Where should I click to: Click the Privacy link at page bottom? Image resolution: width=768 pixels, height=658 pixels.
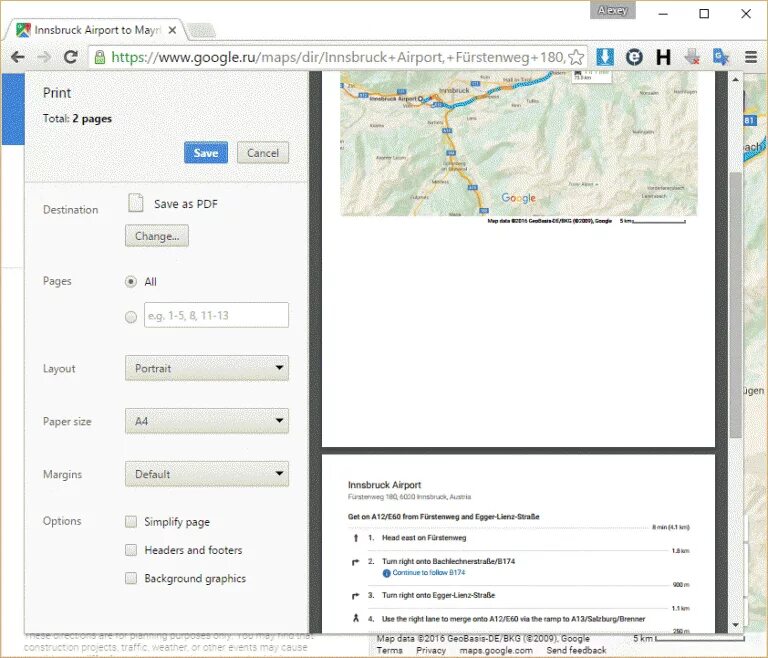431,650
